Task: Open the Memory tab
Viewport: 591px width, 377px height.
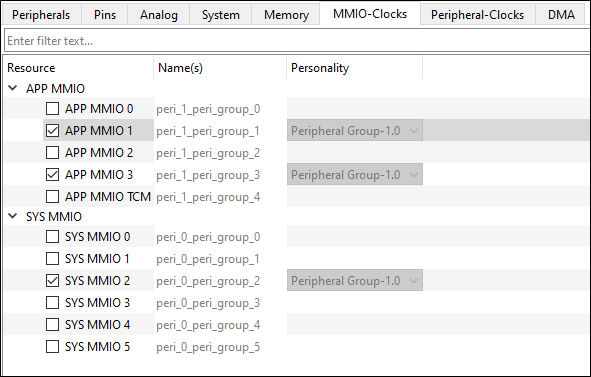Action: [x=286, y=15]
